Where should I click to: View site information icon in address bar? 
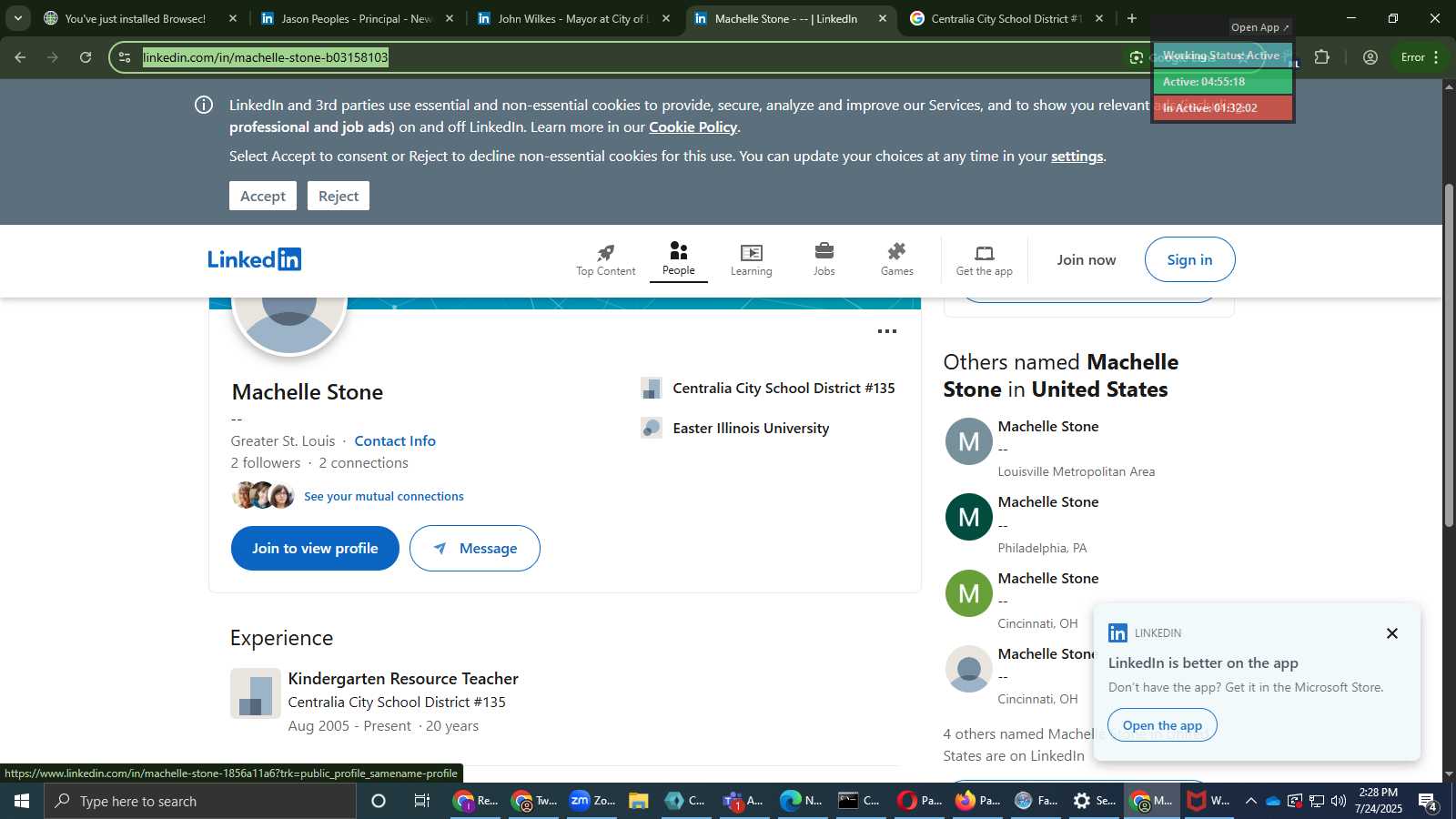click(x=125, y=57)
